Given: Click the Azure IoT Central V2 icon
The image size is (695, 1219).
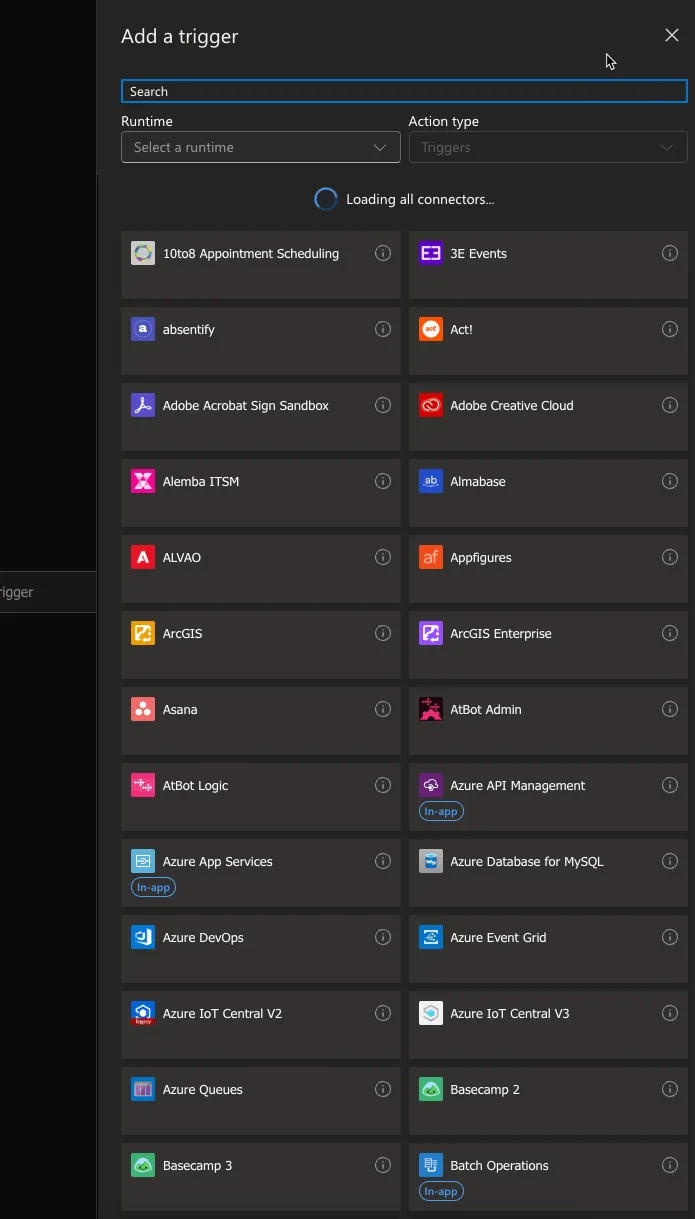Looking at the screenshot, I should tap(143, 1014).
